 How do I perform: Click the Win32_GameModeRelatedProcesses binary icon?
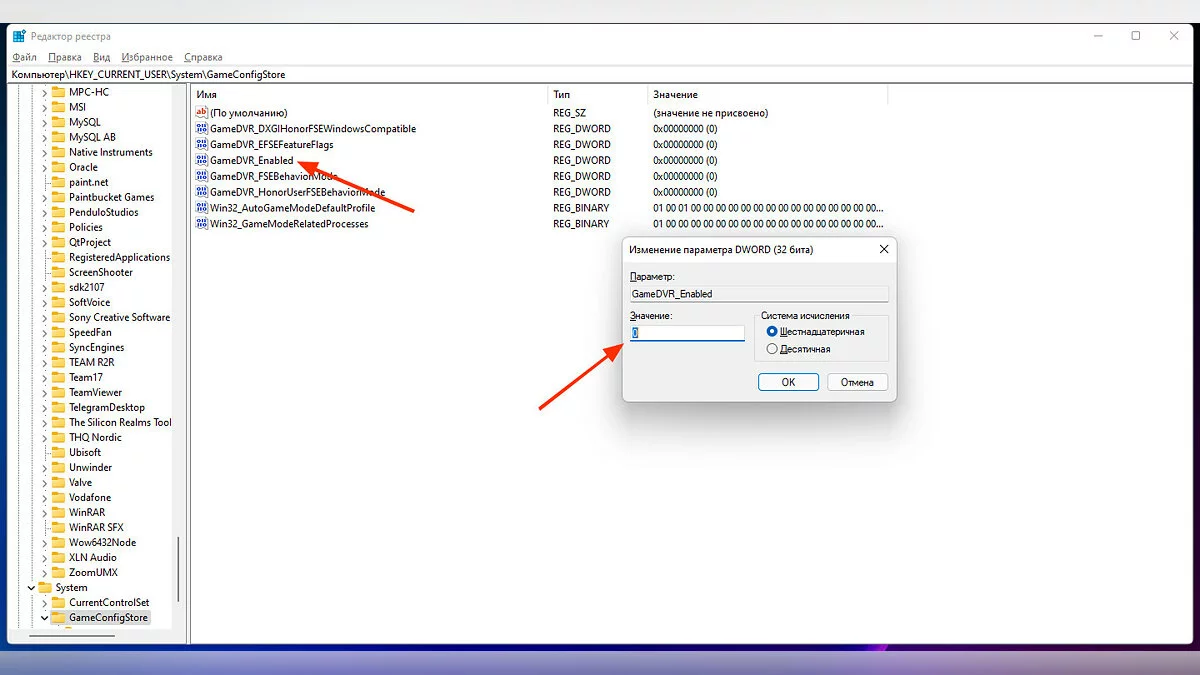(x=201, y=224)
